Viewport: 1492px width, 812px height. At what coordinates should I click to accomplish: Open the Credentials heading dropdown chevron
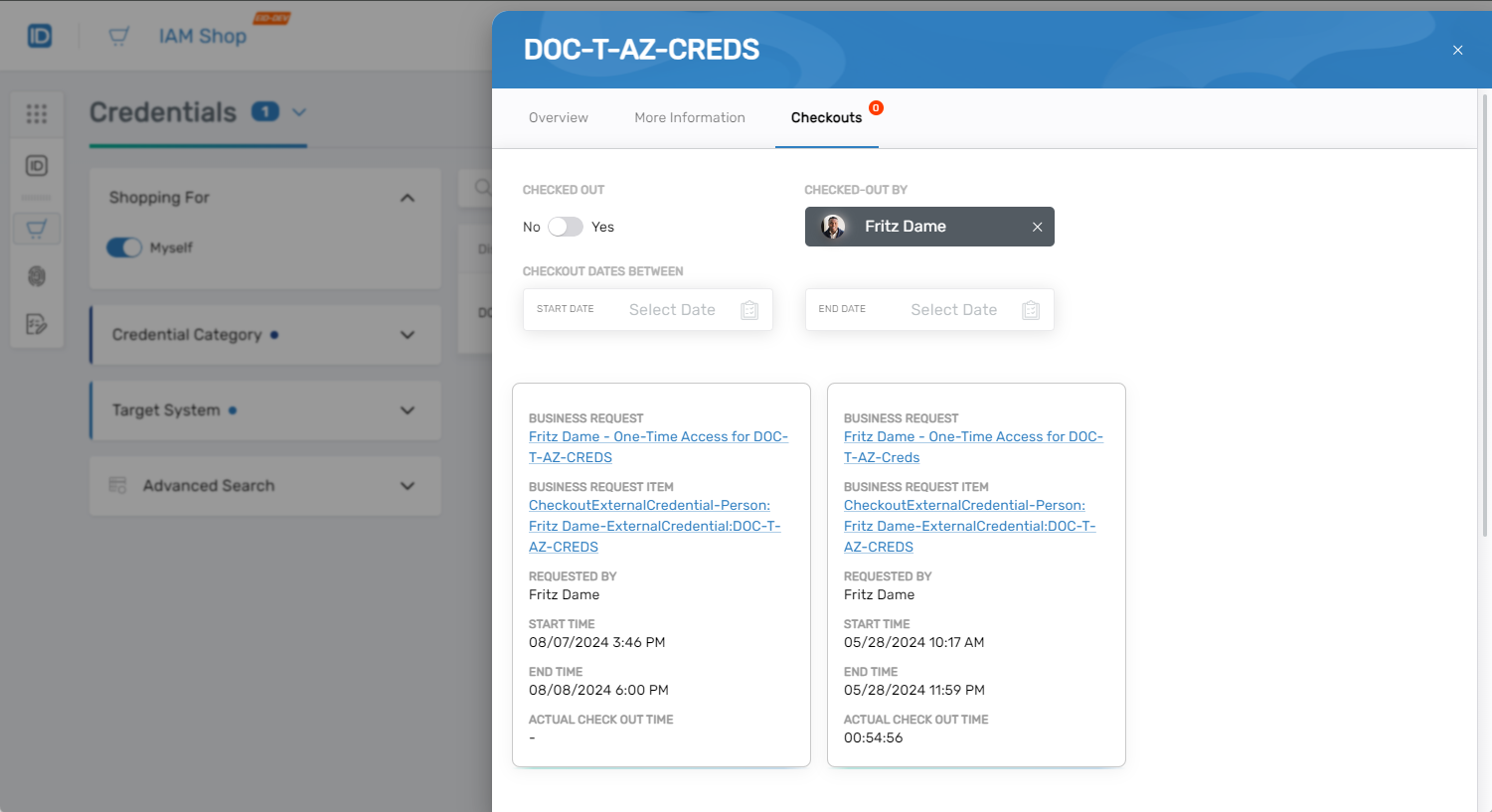[x=299, y=112]
